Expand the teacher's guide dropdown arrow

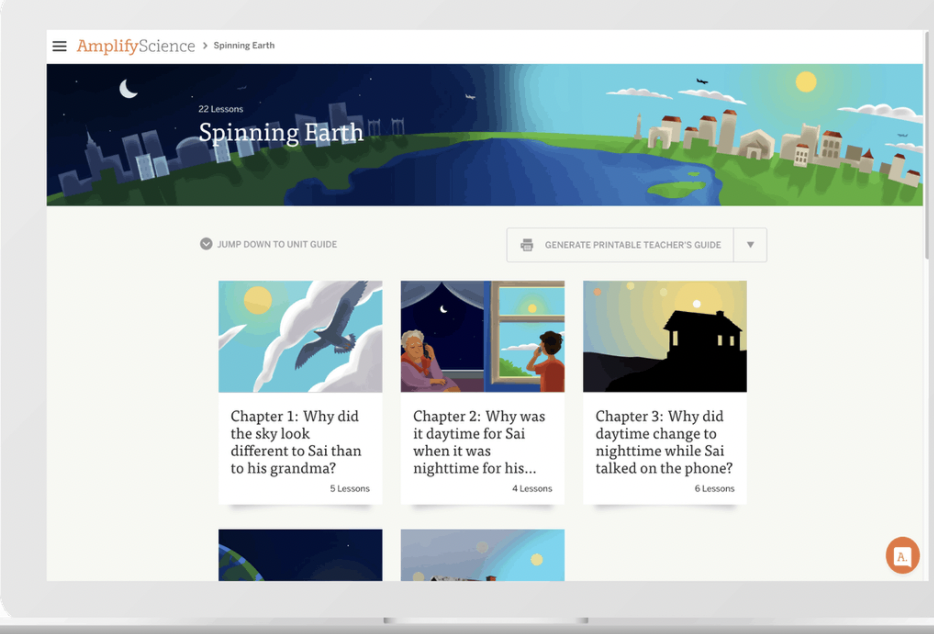tap(750, 245)
